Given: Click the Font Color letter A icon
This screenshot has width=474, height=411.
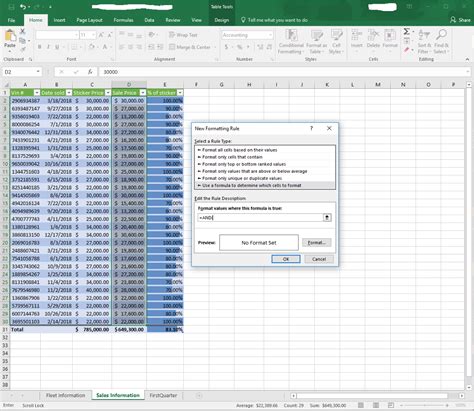Looking at the screenshot, I should 105,47.
